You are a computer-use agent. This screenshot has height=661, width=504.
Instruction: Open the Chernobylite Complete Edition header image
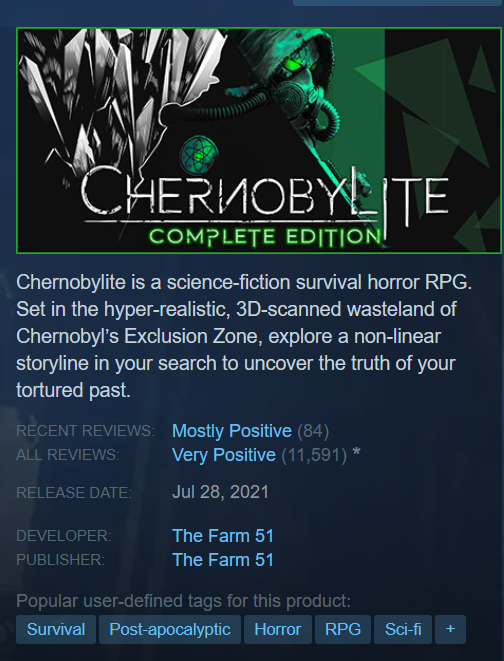pyautogui.click(x=259, y=140)
